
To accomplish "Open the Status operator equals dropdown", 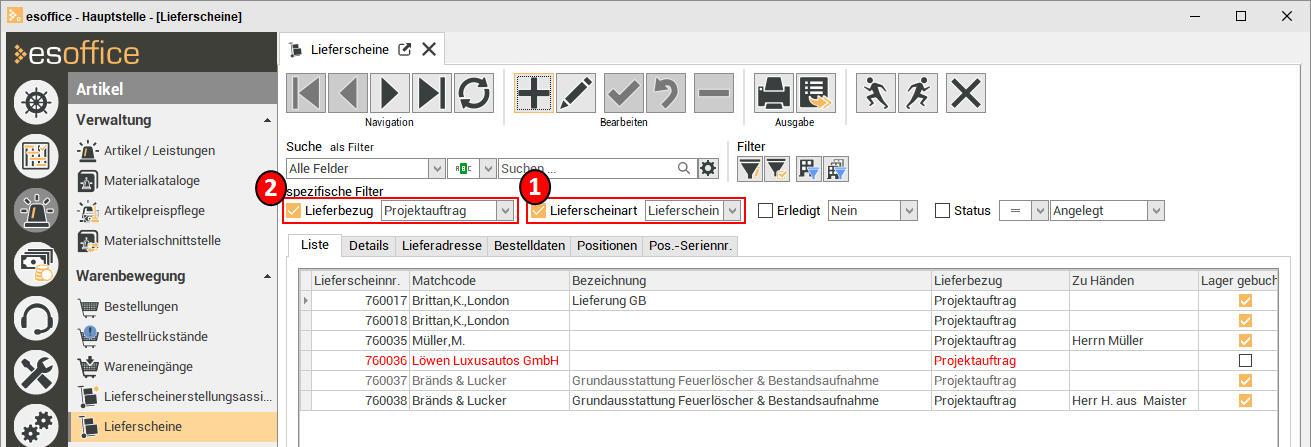I will tap(1040, 211).
